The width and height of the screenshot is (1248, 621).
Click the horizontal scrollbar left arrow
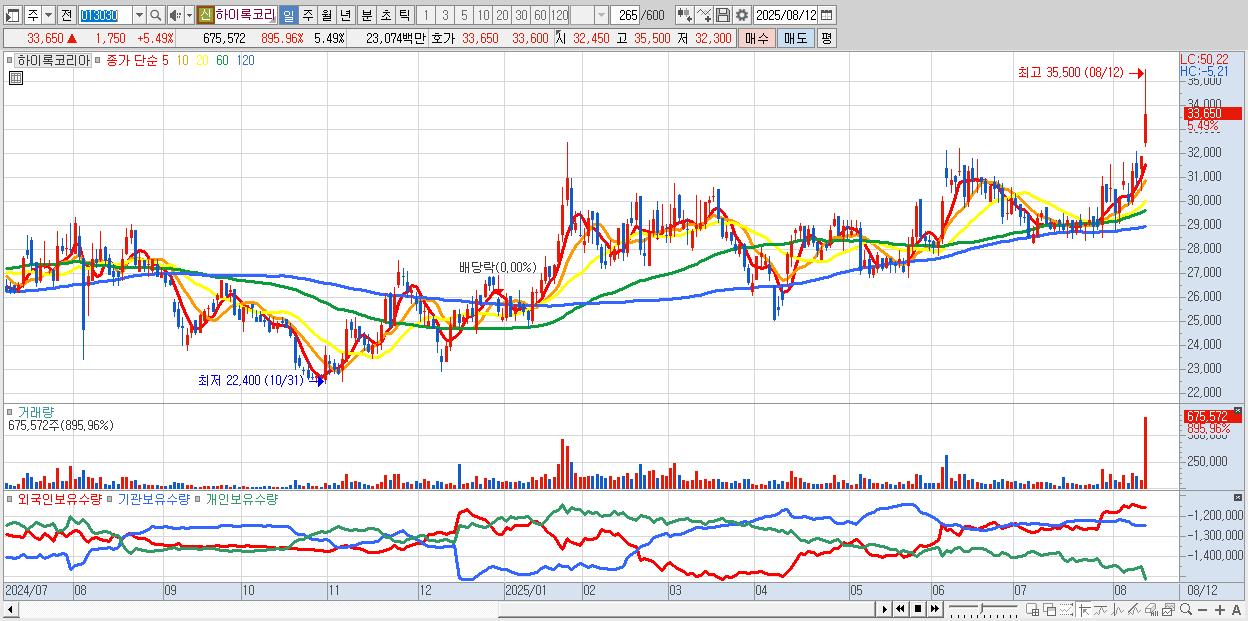(11, 609)
